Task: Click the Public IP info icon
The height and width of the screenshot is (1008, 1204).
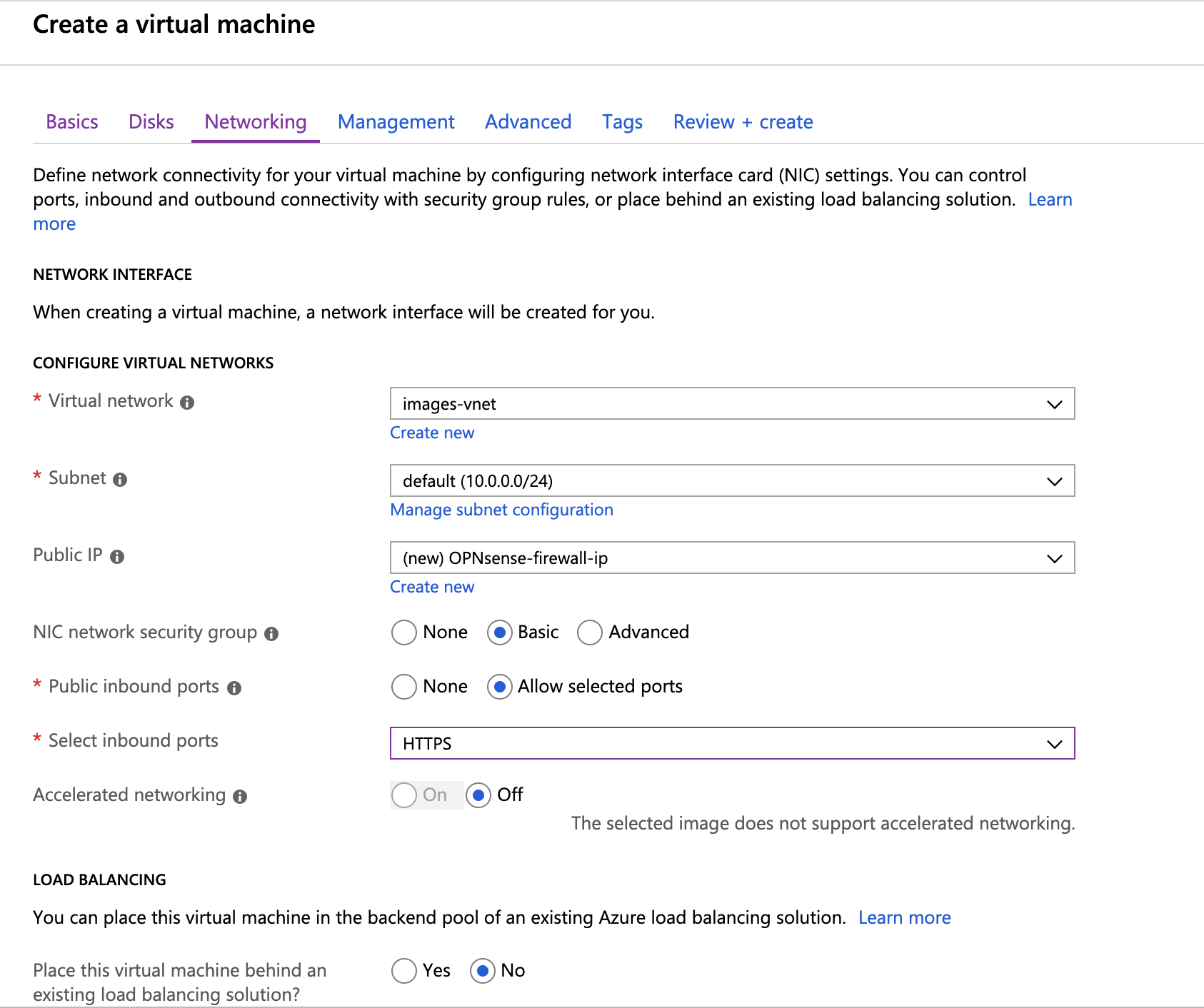Action: click(117, 557)
